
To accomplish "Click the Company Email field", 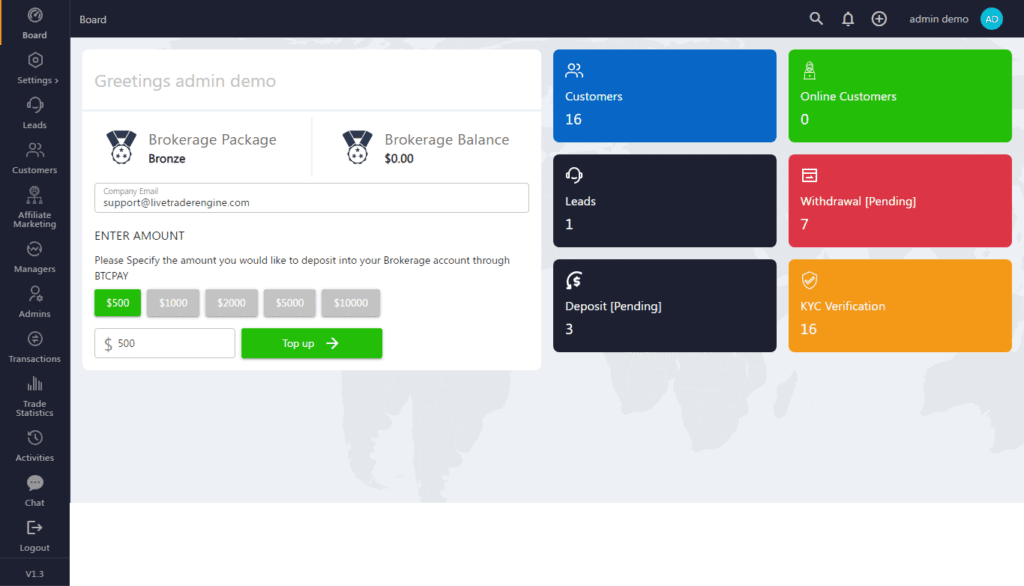I will click(311, 198).
